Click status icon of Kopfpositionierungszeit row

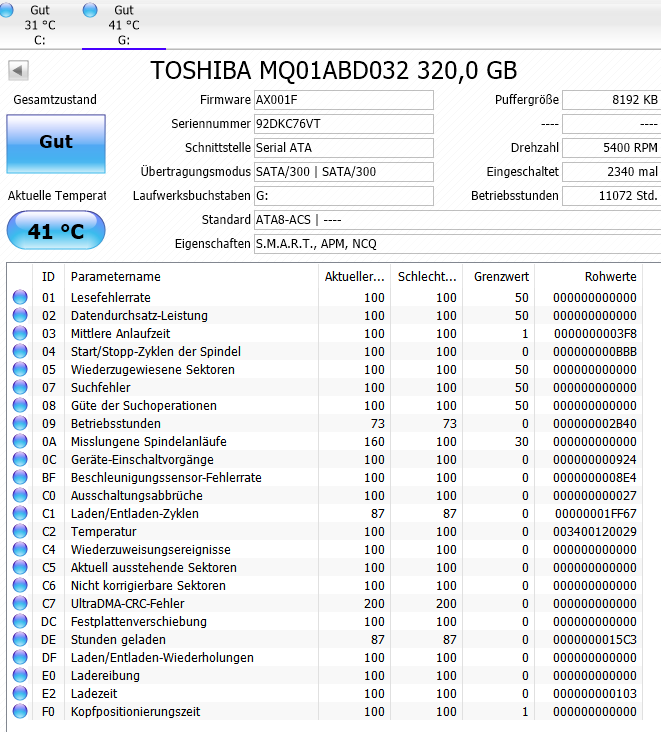[20, 711]
